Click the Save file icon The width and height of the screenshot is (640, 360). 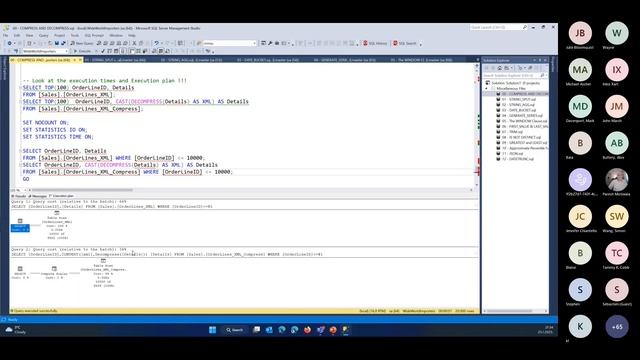coord(57,43)
